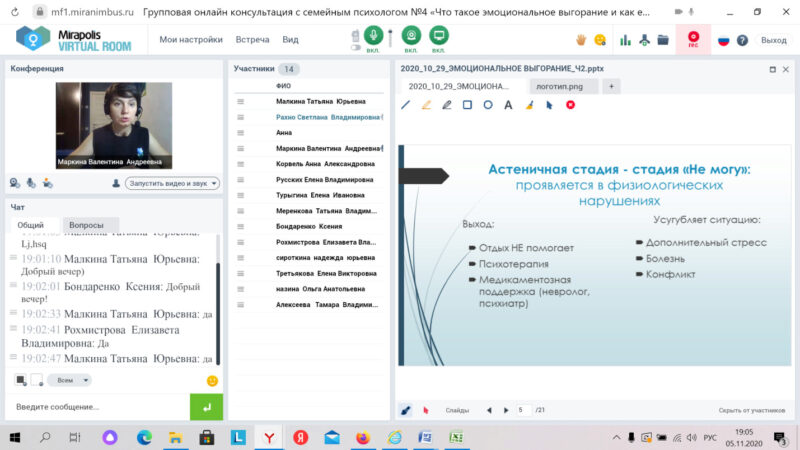Select participant Турыгина Елена Ивановна
The image size is (800, 450).
320,195
